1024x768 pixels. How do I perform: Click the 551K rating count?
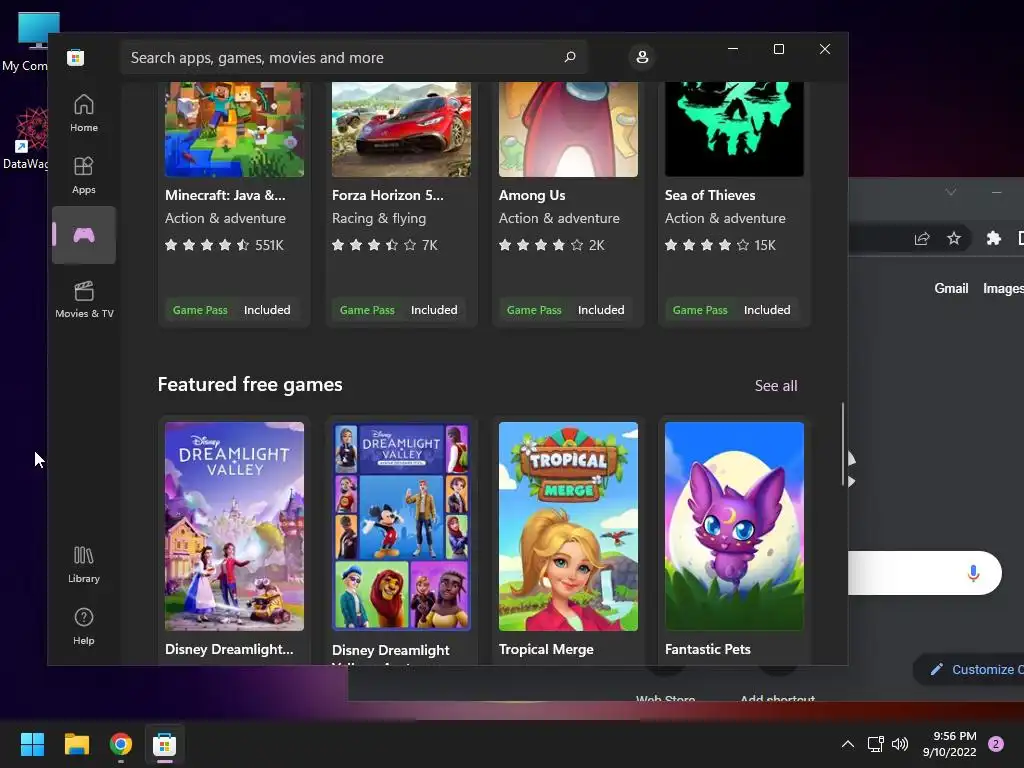point(269,246)
